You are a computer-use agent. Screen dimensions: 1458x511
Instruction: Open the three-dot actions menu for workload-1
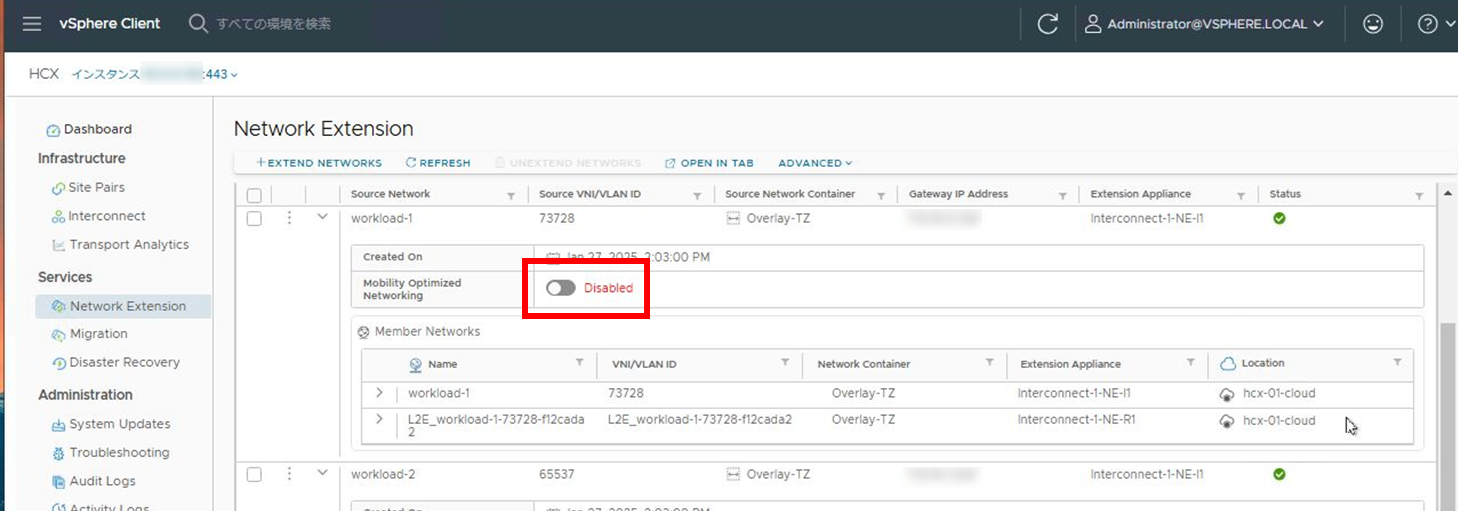coord(289,217)
